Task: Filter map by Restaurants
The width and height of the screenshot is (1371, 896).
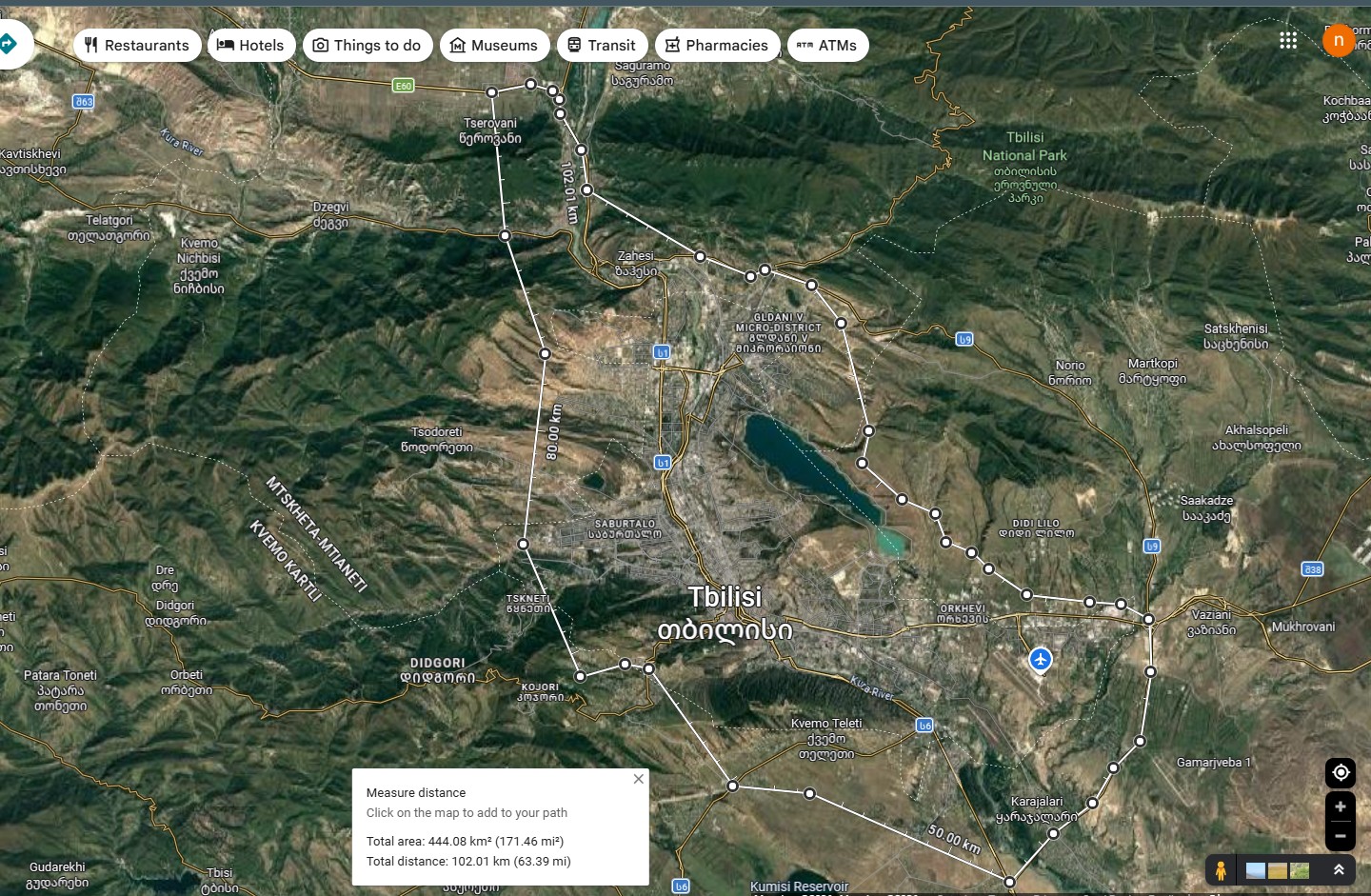Action: coord(137,45)
